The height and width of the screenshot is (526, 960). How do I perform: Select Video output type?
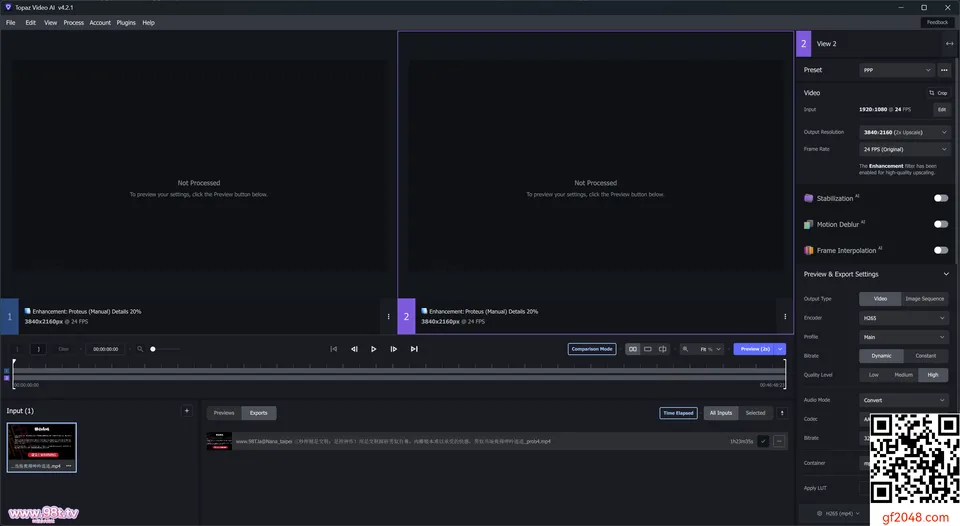(880, 299)
